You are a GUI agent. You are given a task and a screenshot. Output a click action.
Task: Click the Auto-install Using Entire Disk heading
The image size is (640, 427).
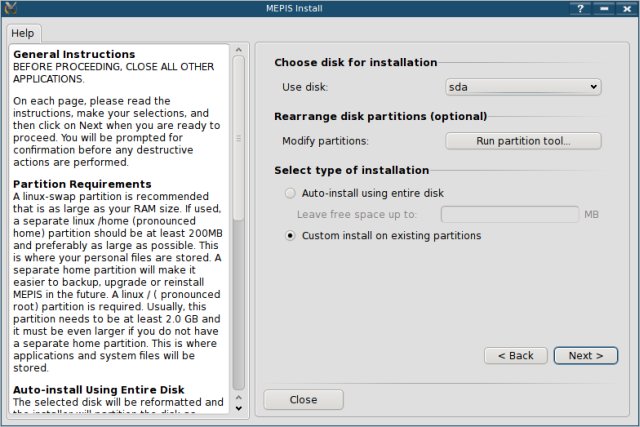click(99, 390)
